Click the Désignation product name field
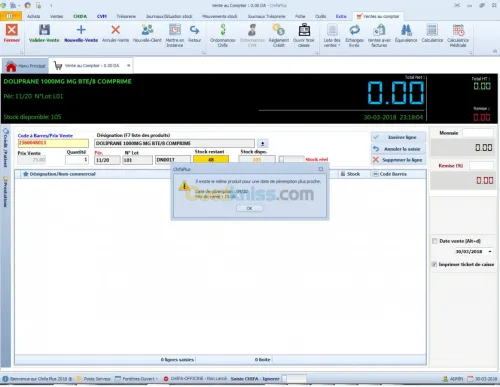The image size is (500, 387). click(174, 143)
